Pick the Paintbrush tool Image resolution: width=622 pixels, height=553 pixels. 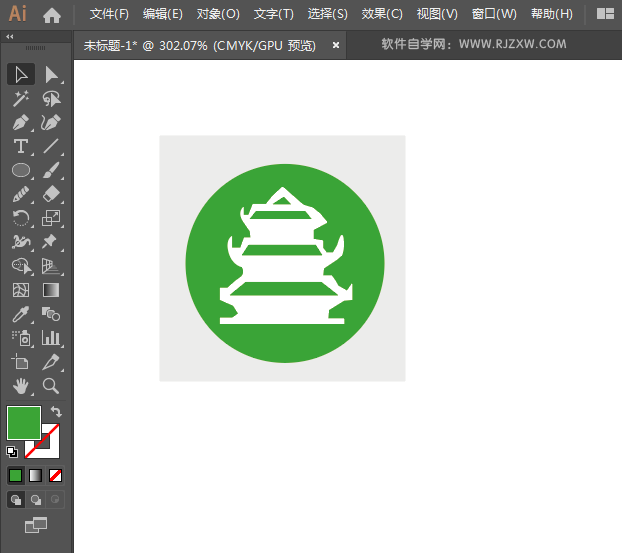[x=51, y=171]
